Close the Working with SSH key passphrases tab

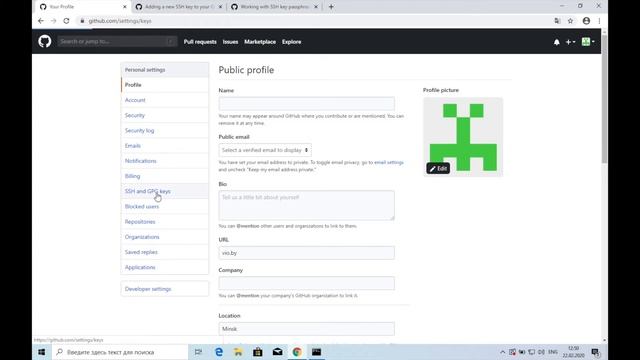tap(316, 7)
